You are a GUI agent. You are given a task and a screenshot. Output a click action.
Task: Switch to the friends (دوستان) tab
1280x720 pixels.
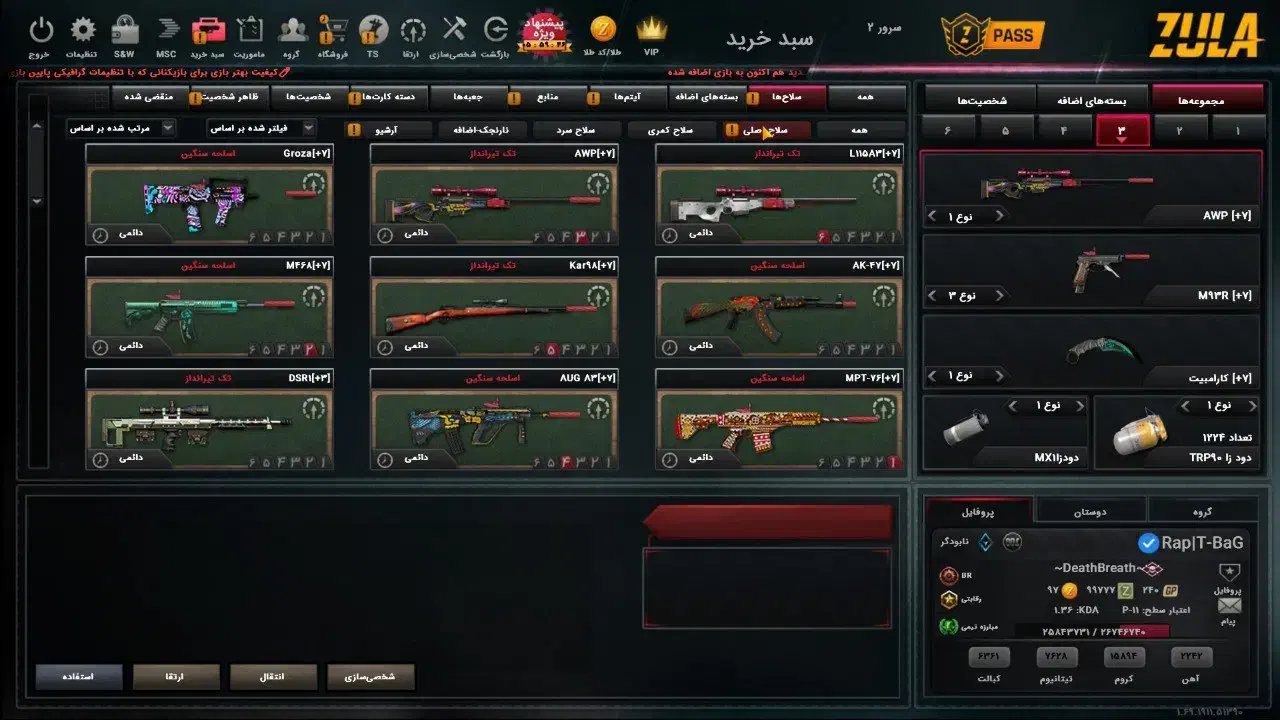(x=1090, y=510)
